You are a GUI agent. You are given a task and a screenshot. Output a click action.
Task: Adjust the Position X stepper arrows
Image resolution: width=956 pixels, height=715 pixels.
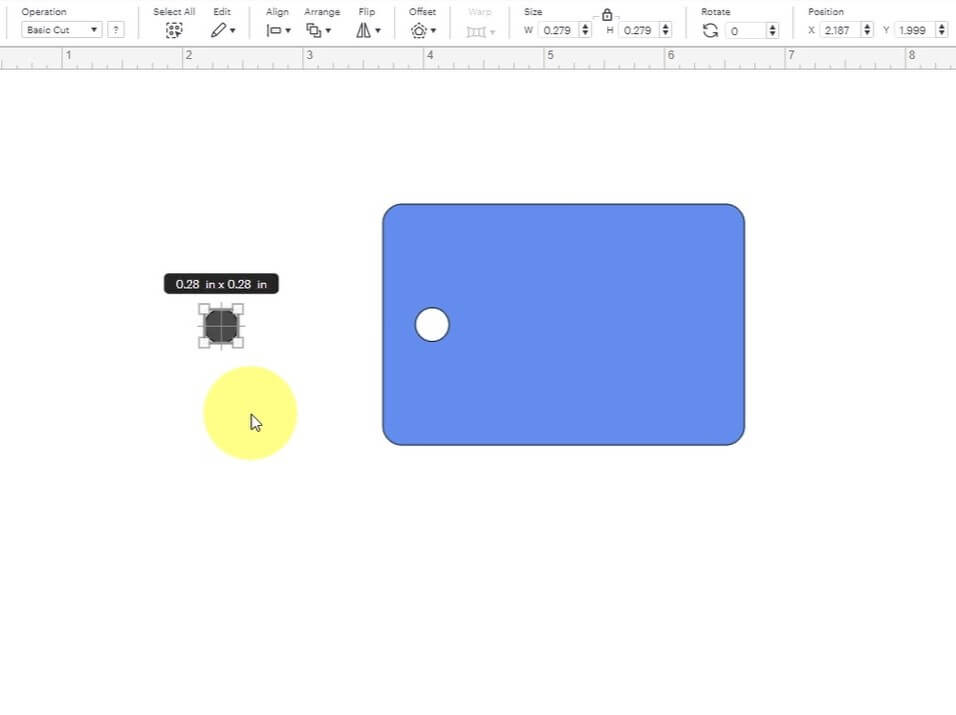pyautogui.click(x=867, y=30)
